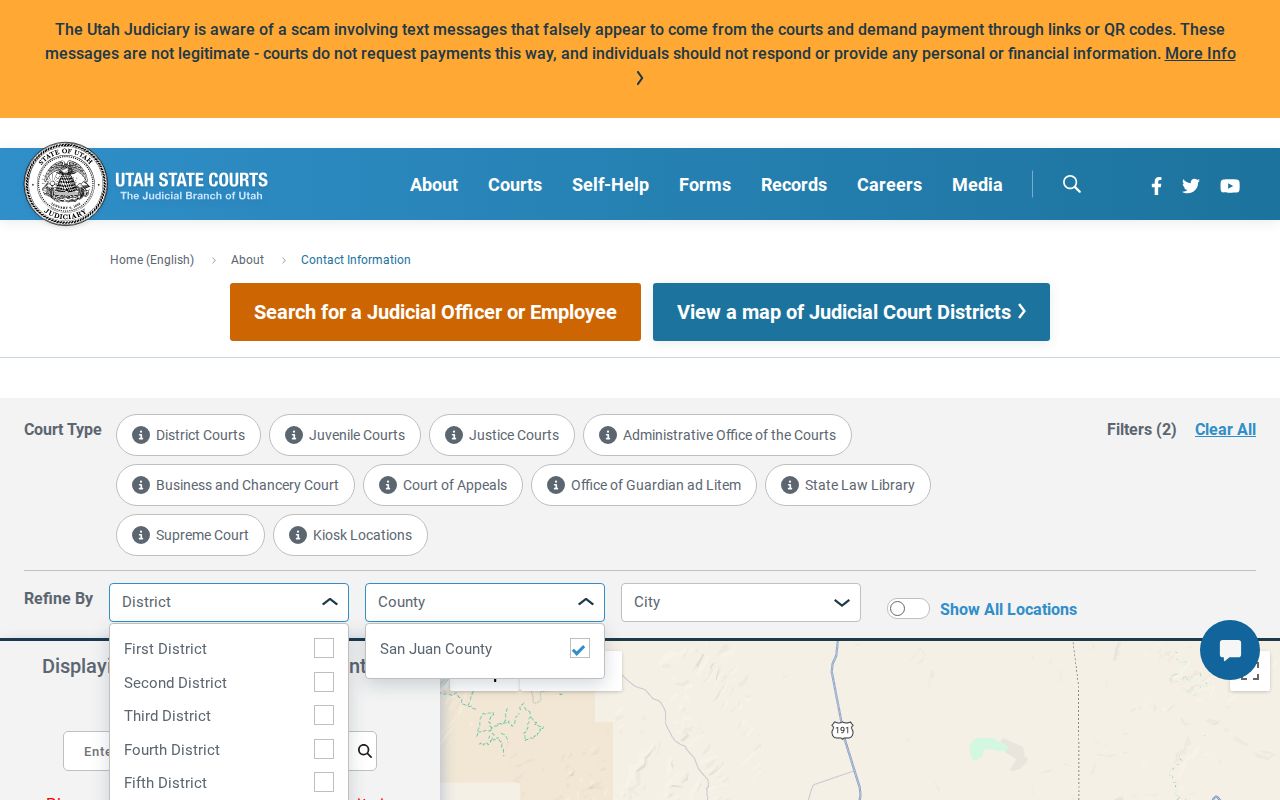Image resolution: width=1280 pixels, height=800 pixels.
Task: Open the YouTube icon in header
Action: (1230, 185)
